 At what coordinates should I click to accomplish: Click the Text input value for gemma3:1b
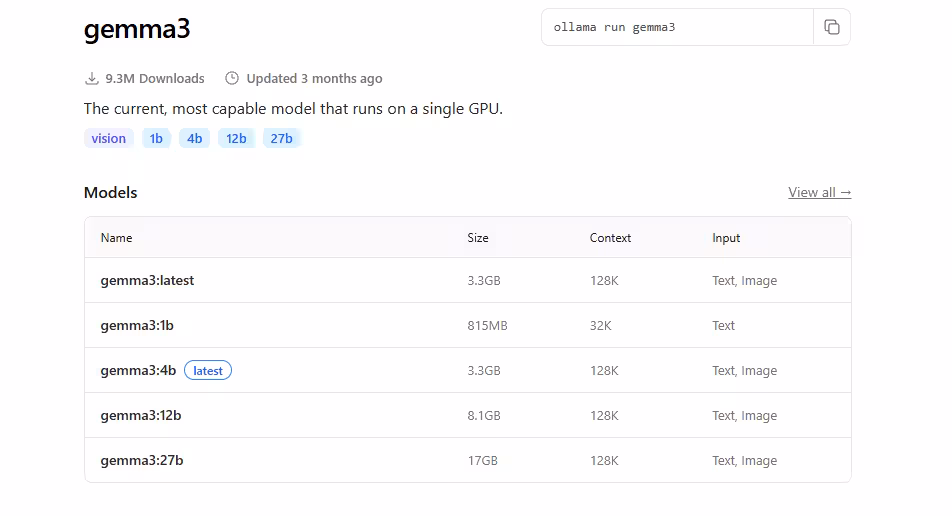[x=723, y=325]
